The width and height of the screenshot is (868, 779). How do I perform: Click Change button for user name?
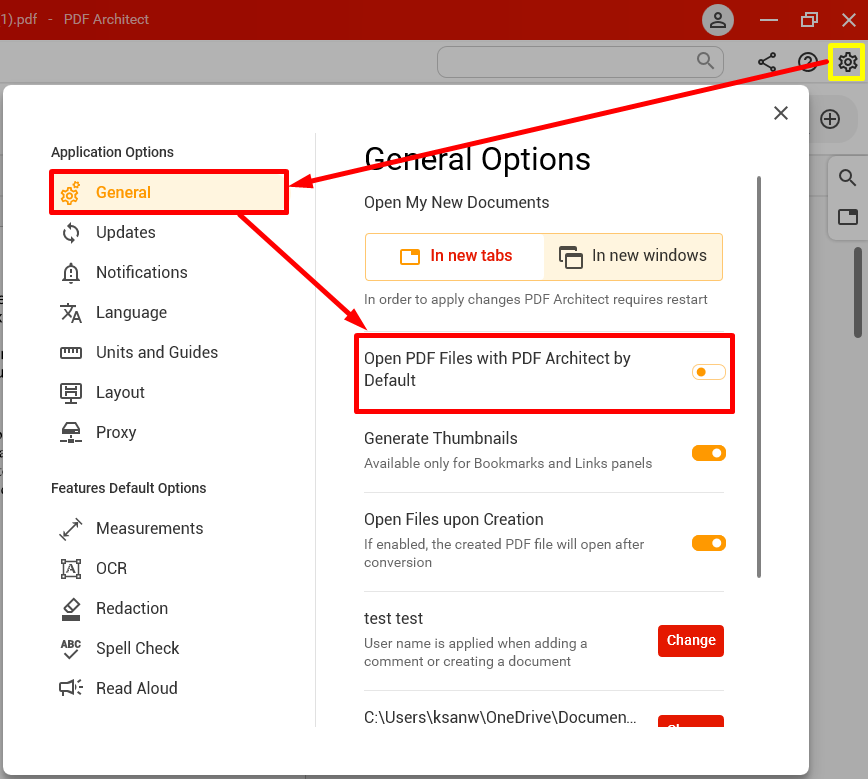(690, 641)
